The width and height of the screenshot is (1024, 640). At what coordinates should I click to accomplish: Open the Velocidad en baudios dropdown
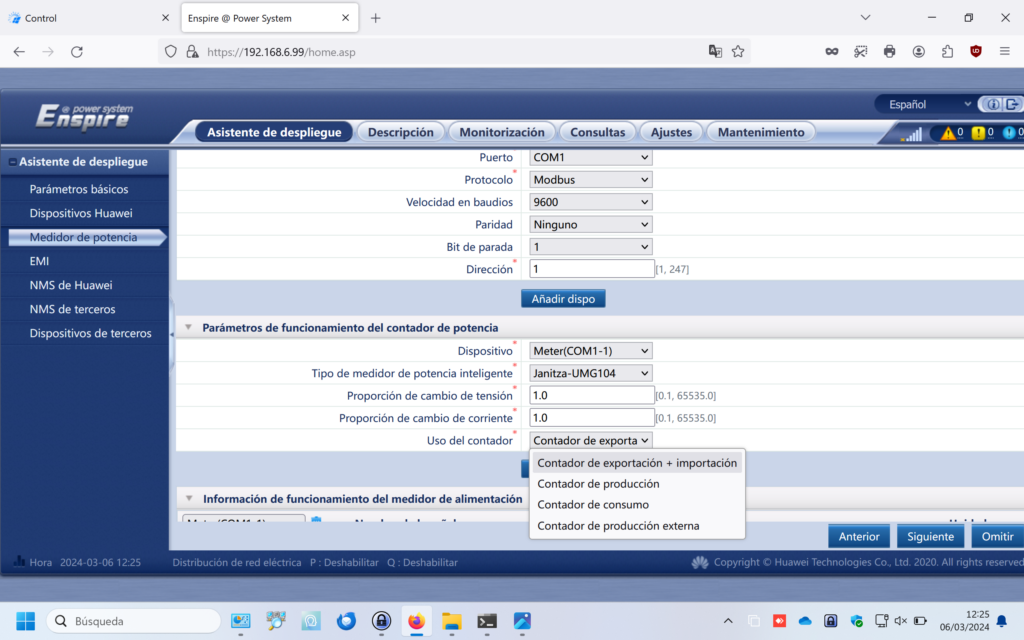591,202
